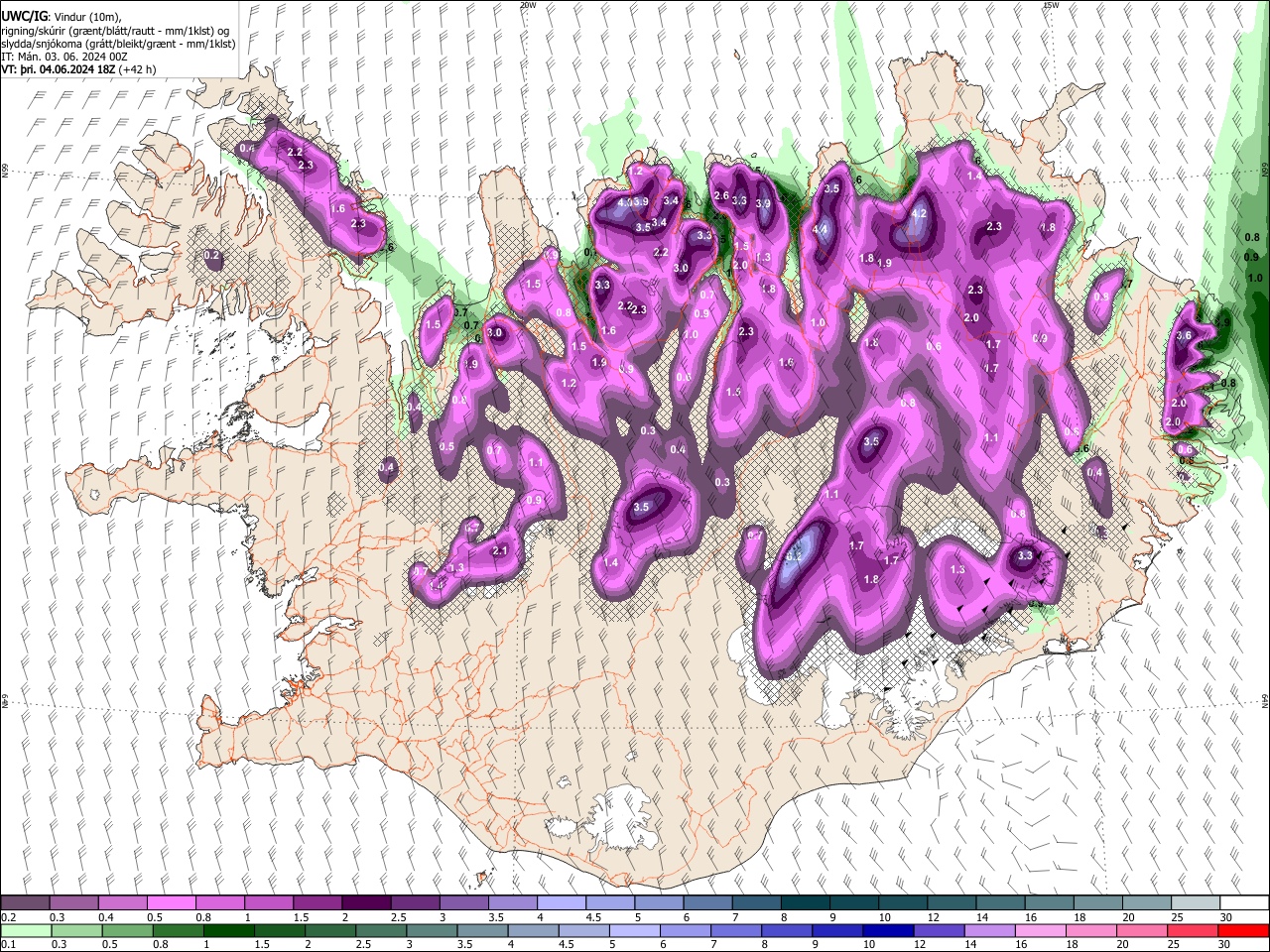Click the 15W longitude label
This screenshot has width=1270, height=952.
point(1051,5)
